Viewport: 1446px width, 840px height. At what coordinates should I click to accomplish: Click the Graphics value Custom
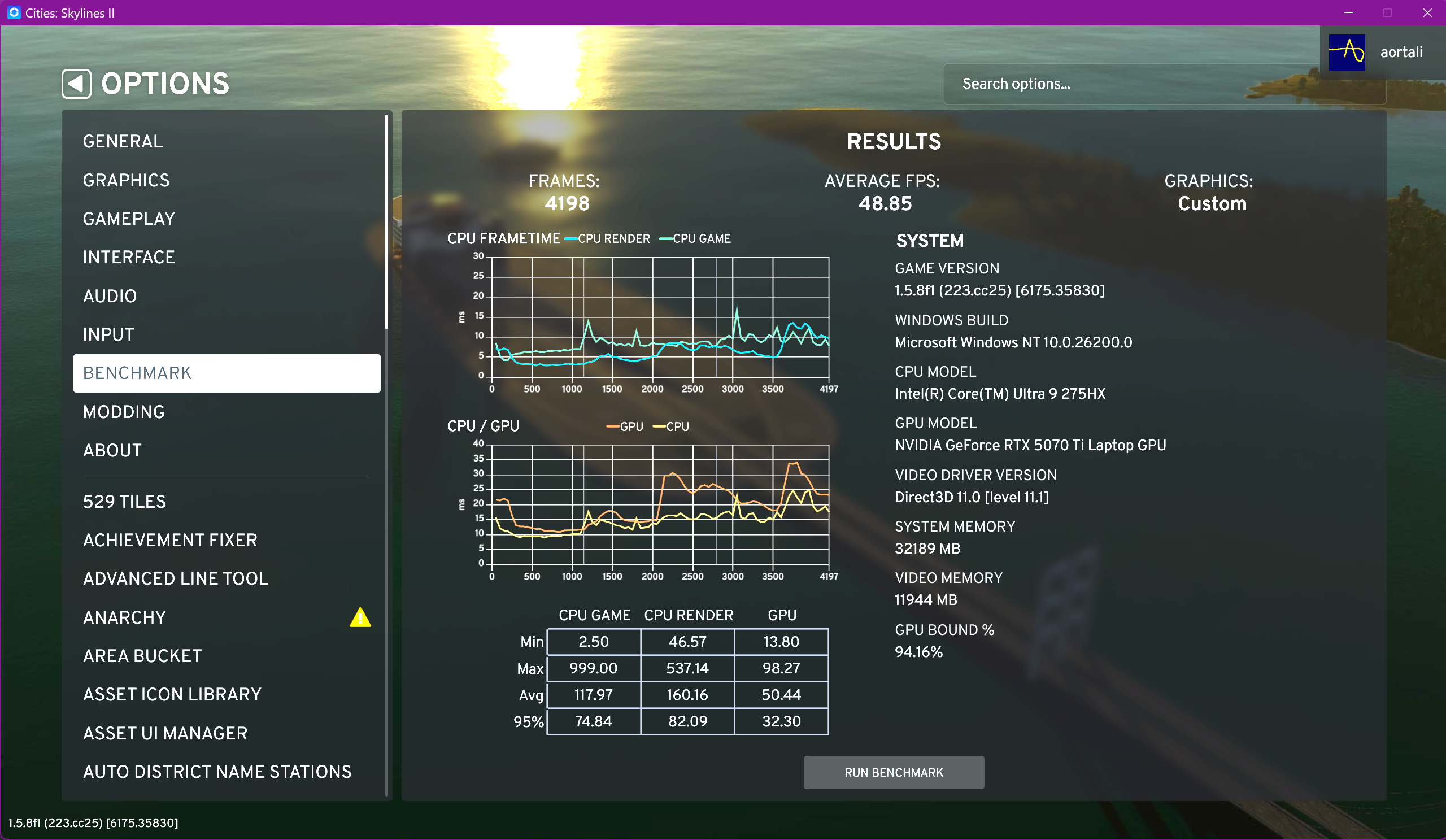(1212, 204)
